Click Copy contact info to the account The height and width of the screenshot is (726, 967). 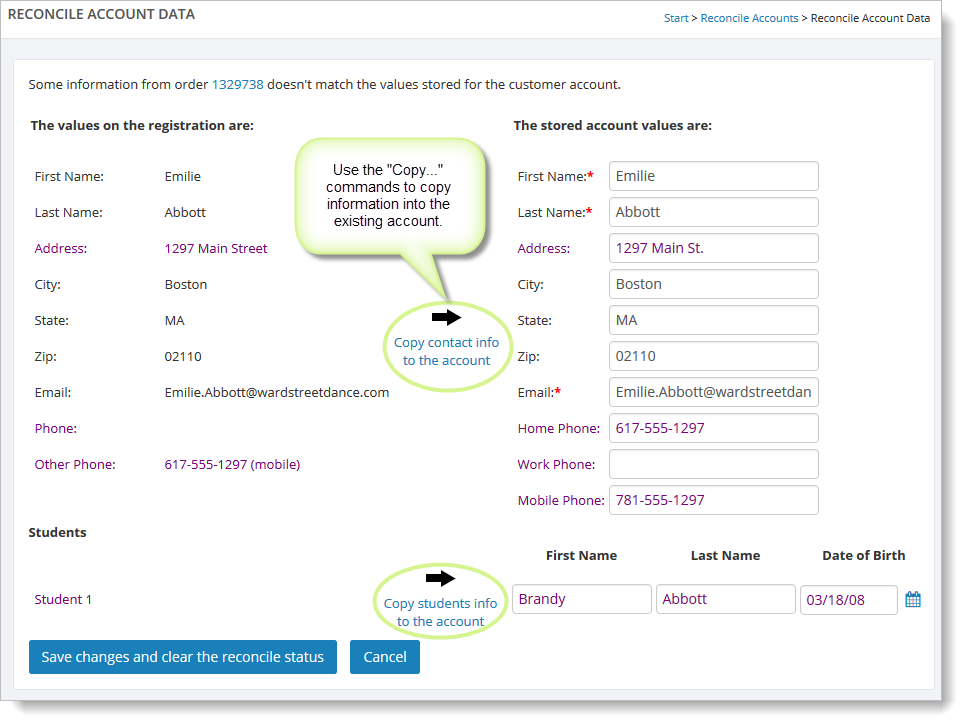point(446,351)
